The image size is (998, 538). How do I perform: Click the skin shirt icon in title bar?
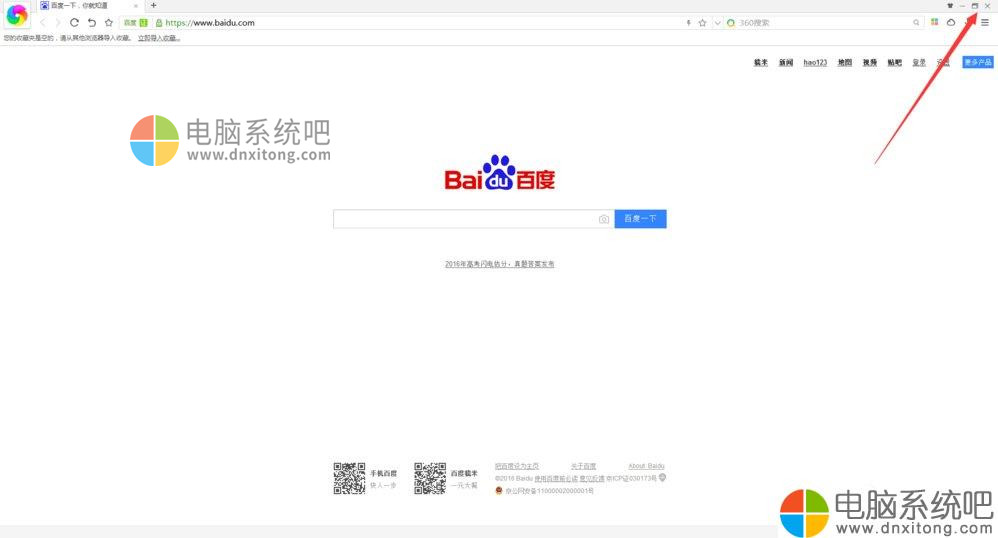click(950, 6)
